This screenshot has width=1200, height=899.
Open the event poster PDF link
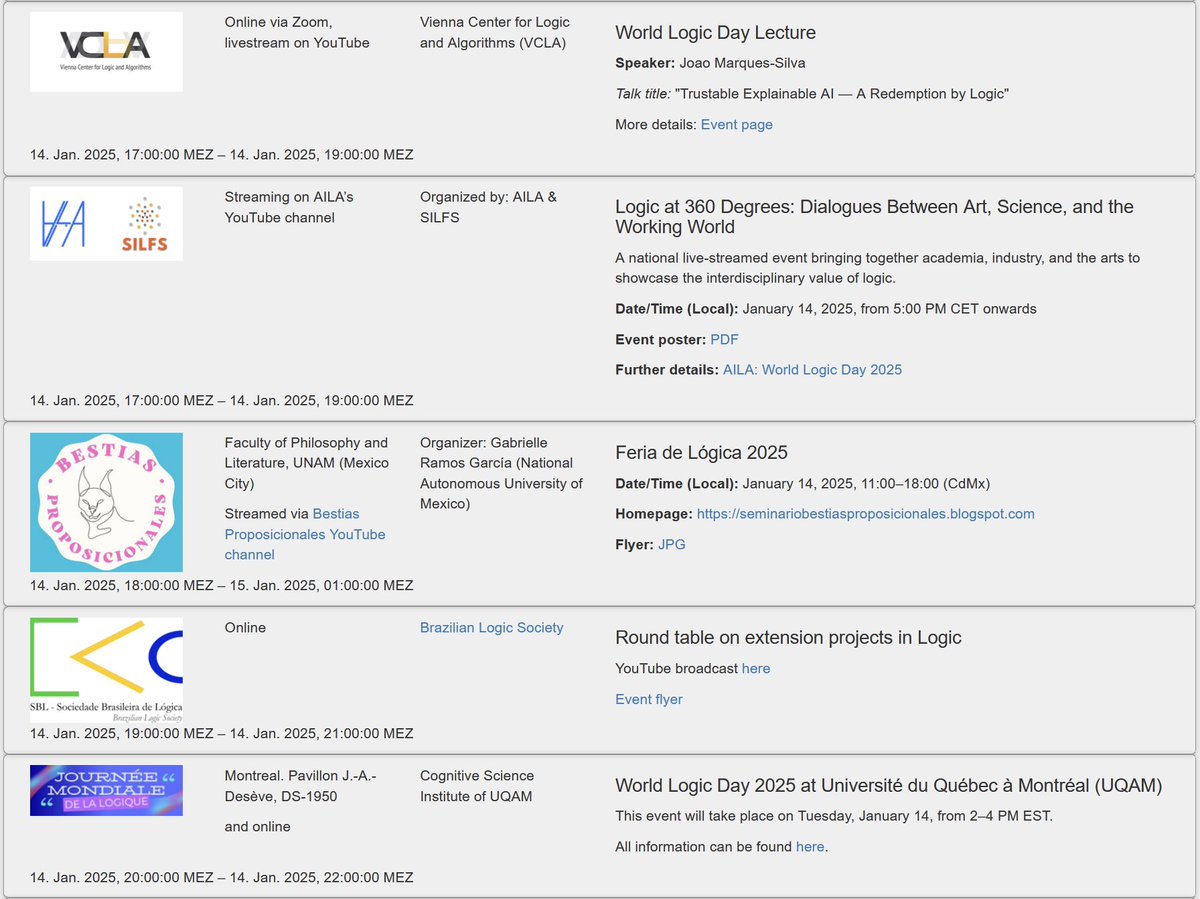(x=724, y=339)
